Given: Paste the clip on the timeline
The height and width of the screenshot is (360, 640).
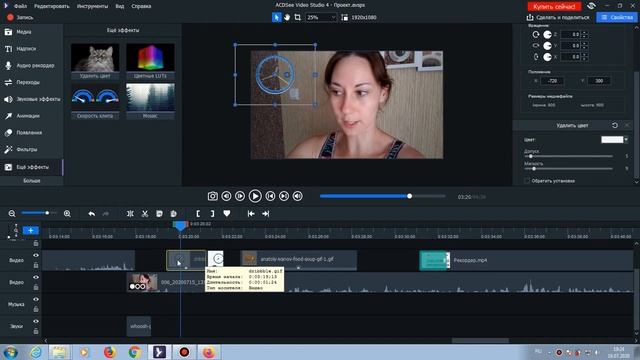Looking at the screenshot, I should [x=173, y=213].
